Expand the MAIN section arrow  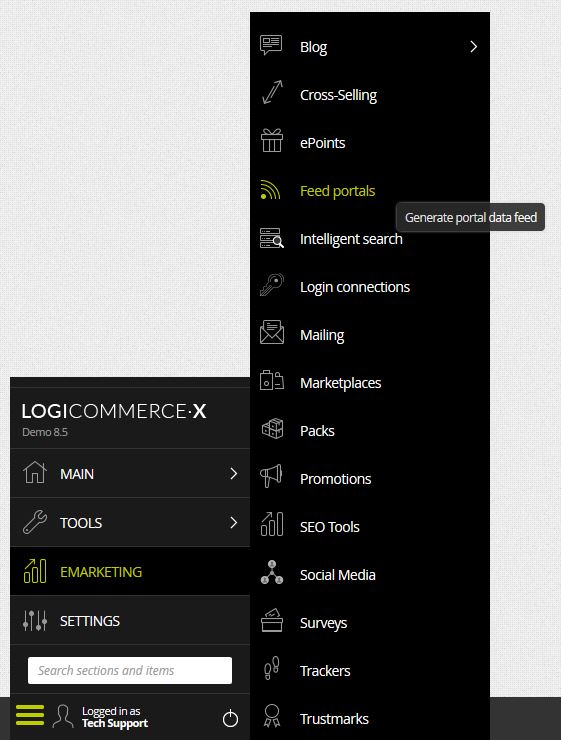tap(234, 473)
